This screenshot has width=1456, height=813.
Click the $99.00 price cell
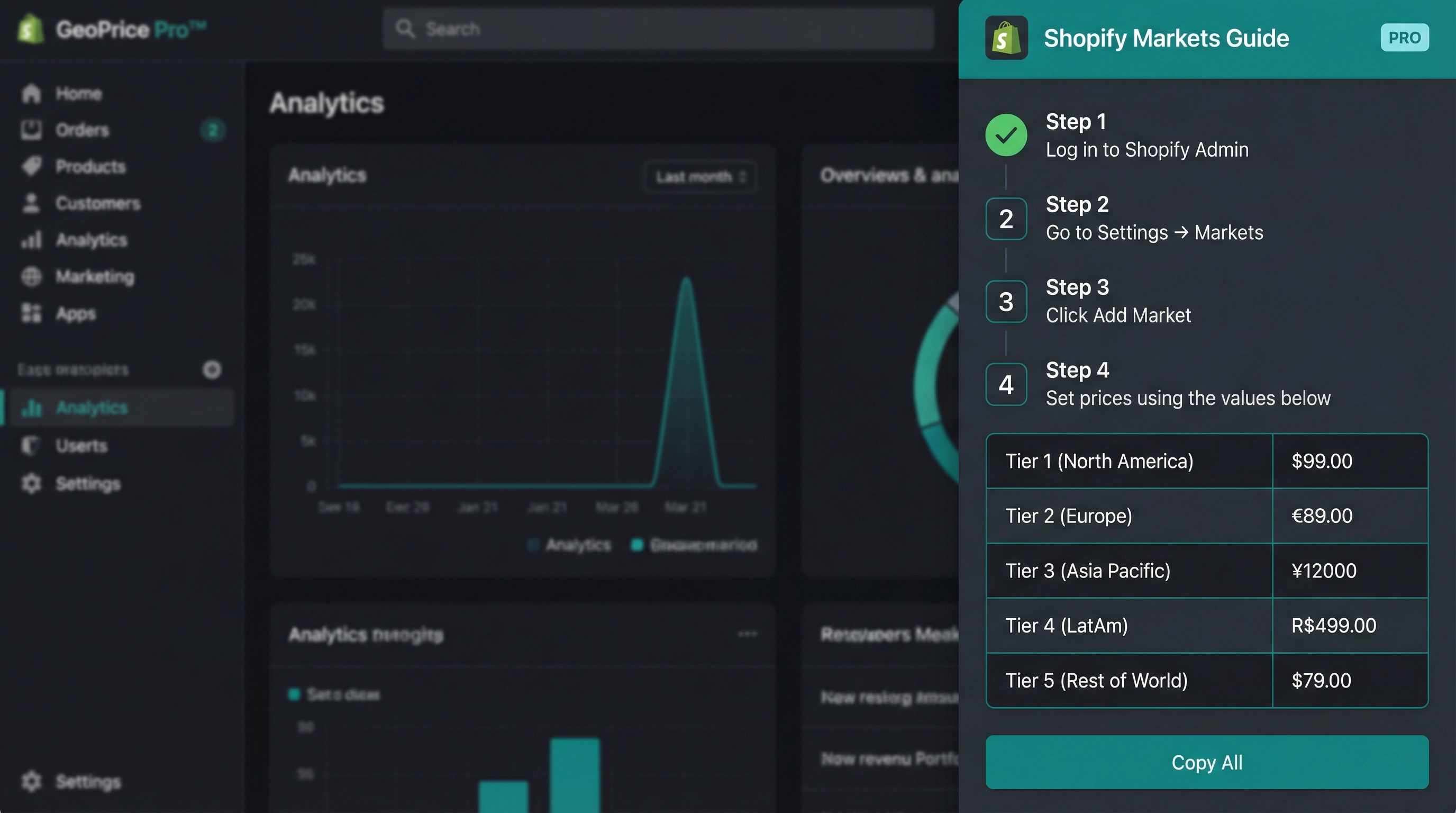[x=1350, y=462]
